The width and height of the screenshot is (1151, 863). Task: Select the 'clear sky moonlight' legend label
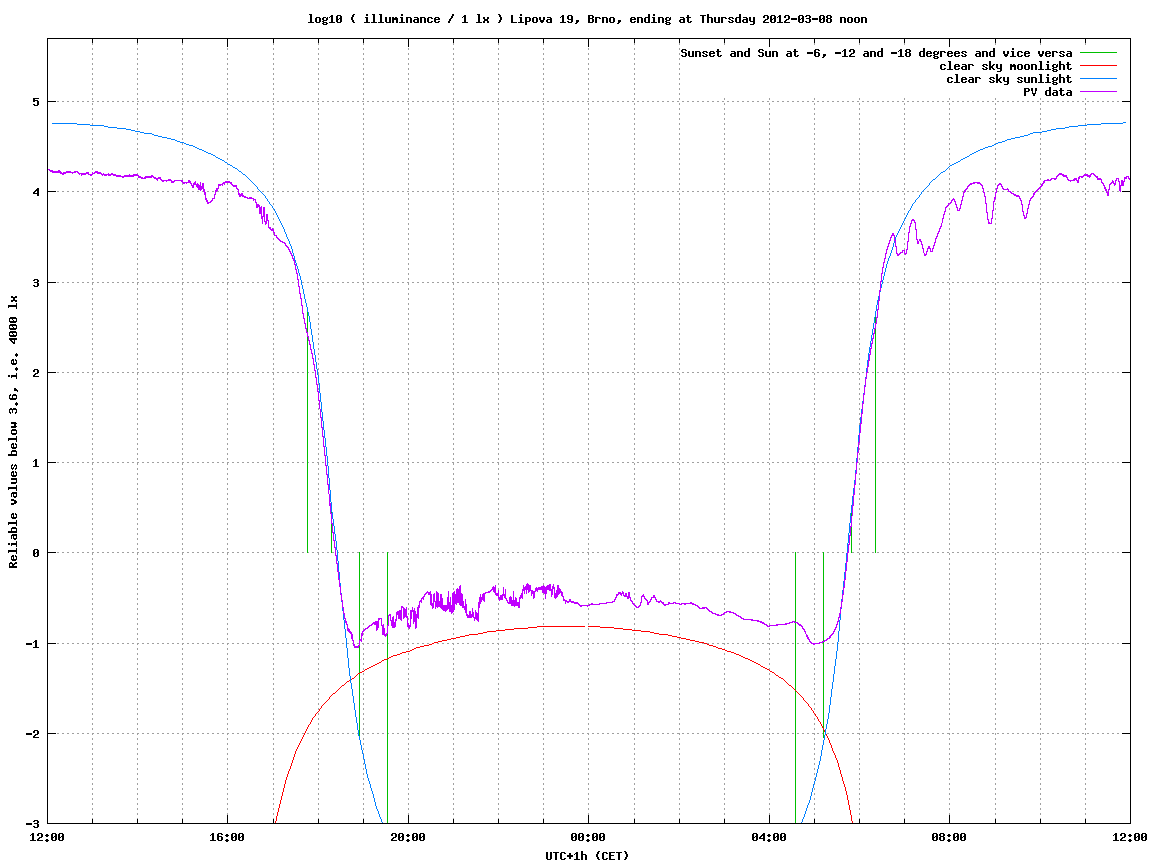[x=1006, y=66]
